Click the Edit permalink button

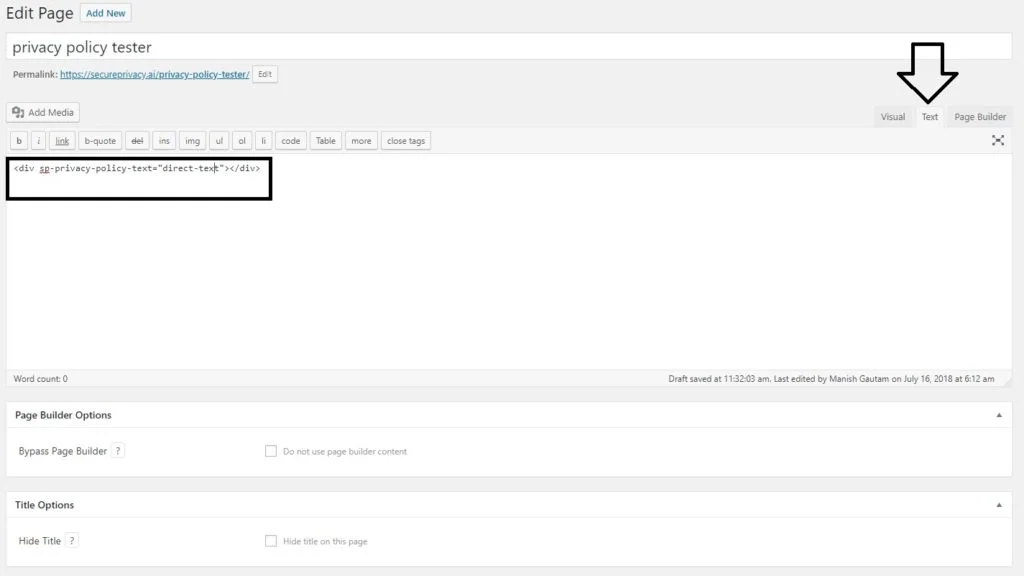[x=264, y=73]
